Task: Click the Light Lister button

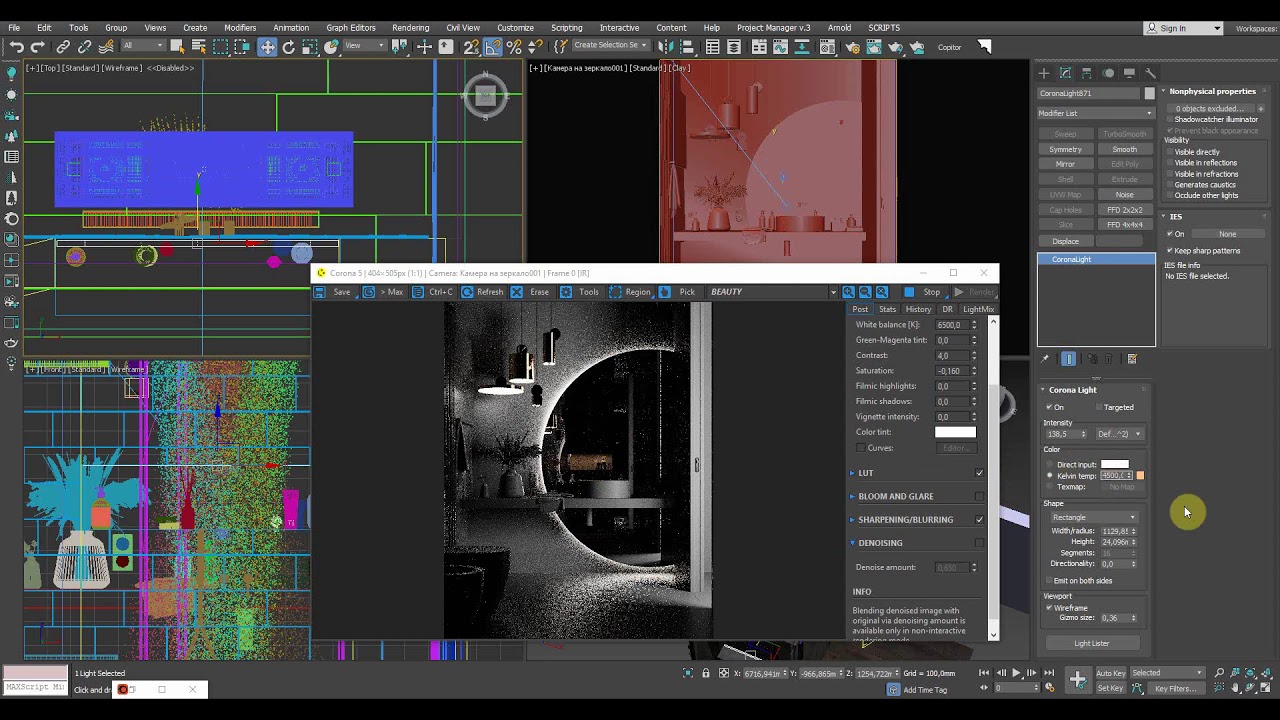Action: pos(1092,643)
